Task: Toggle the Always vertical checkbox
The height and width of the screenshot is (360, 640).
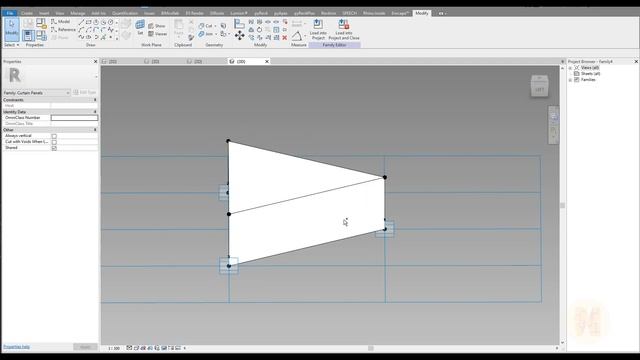Action: pos(54,136)
